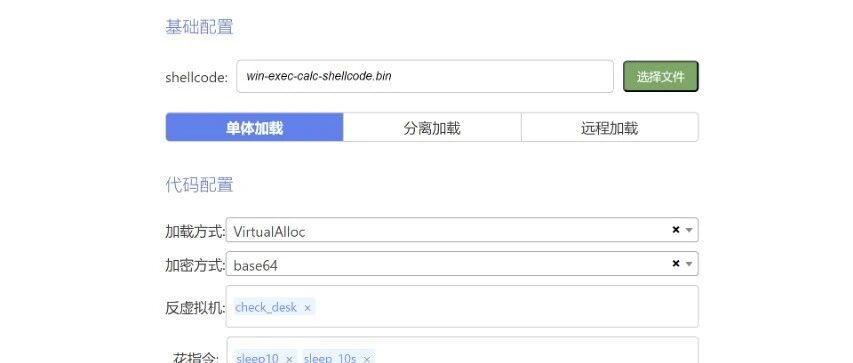
Task: Click the shellcode: label
Action: coord(196,77)
